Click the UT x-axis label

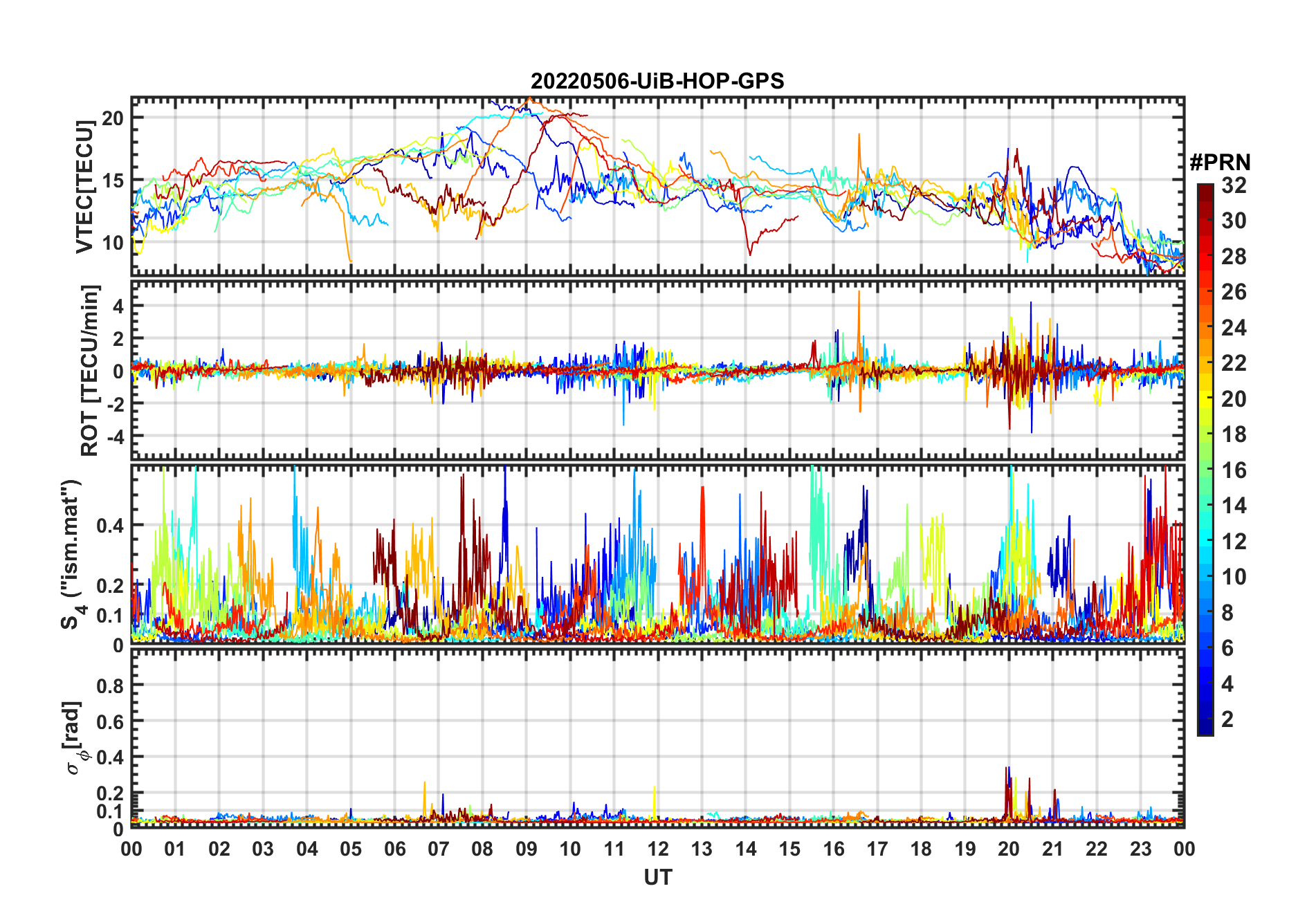[657, 877]
